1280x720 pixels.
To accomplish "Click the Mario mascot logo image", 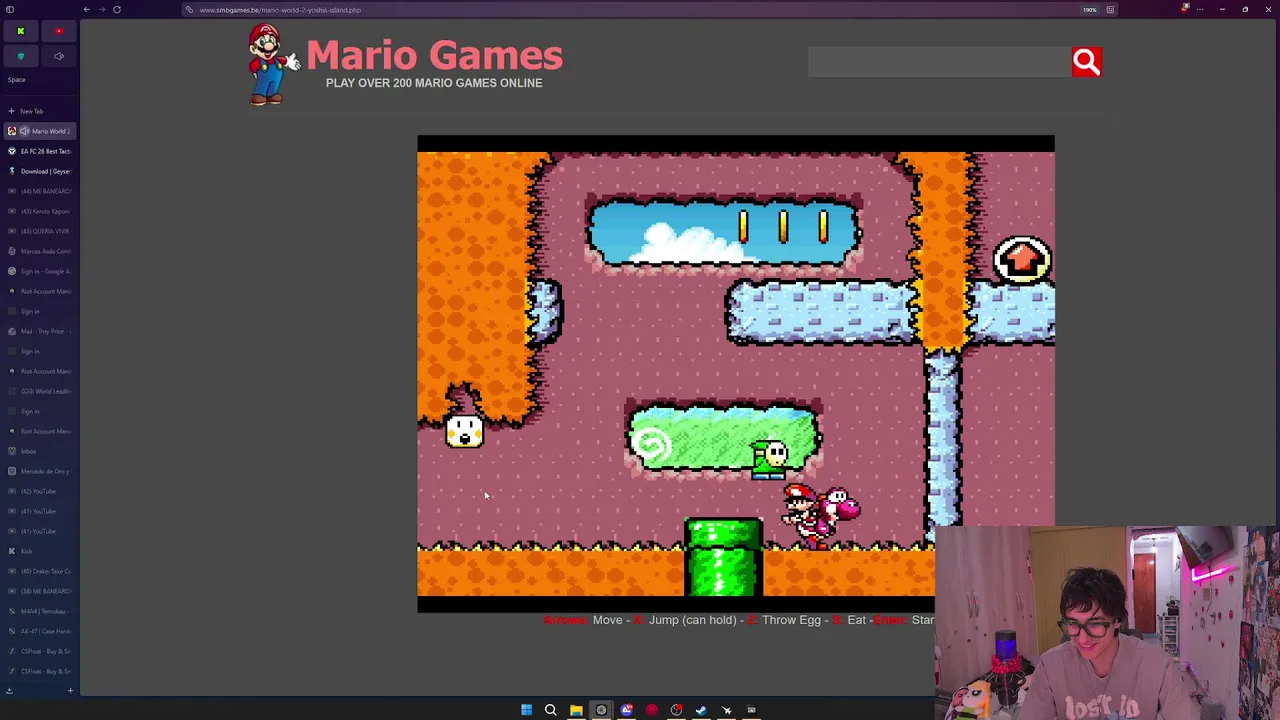I will coord(272,65).
